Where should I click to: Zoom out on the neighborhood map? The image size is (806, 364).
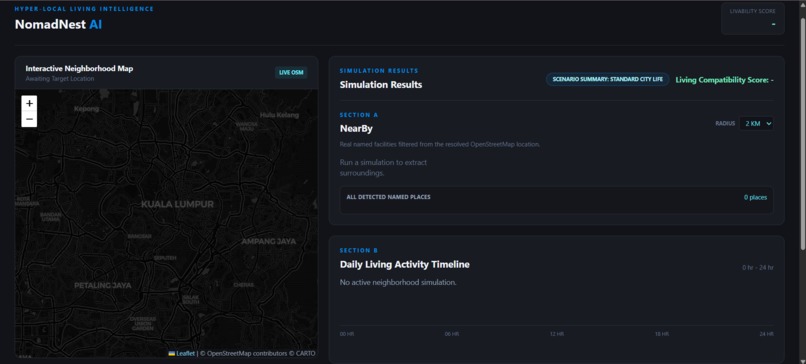coord(29,119)
